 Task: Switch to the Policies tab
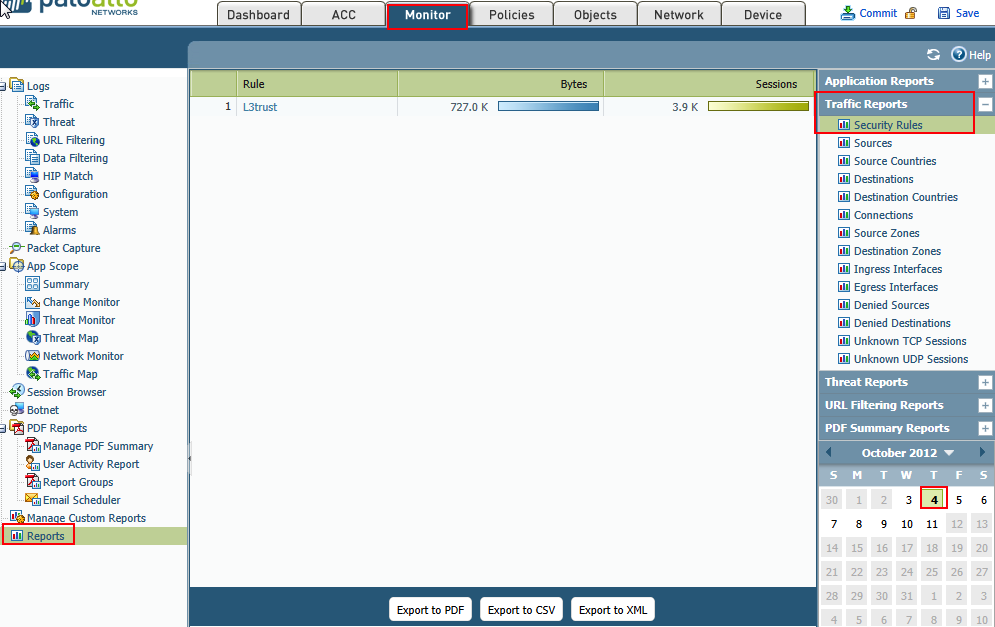pos(511,14)
